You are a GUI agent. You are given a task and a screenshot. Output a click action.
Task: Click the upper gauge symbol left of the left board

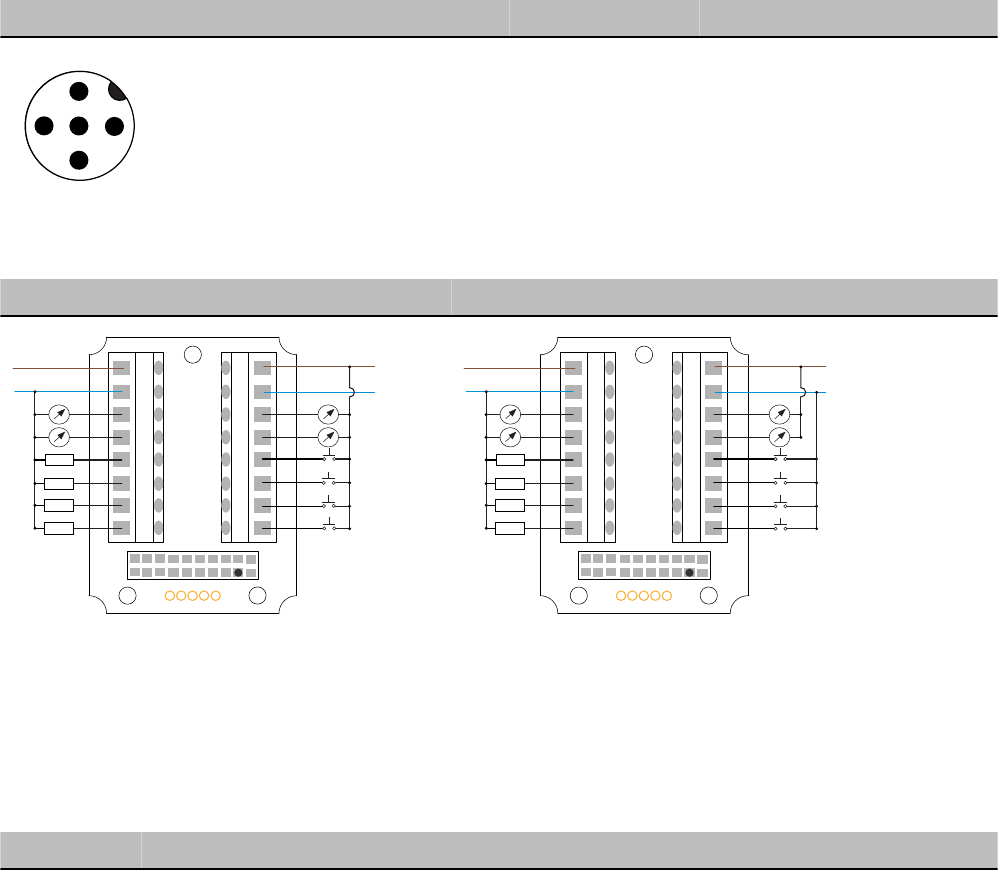(x=59, y=414)
